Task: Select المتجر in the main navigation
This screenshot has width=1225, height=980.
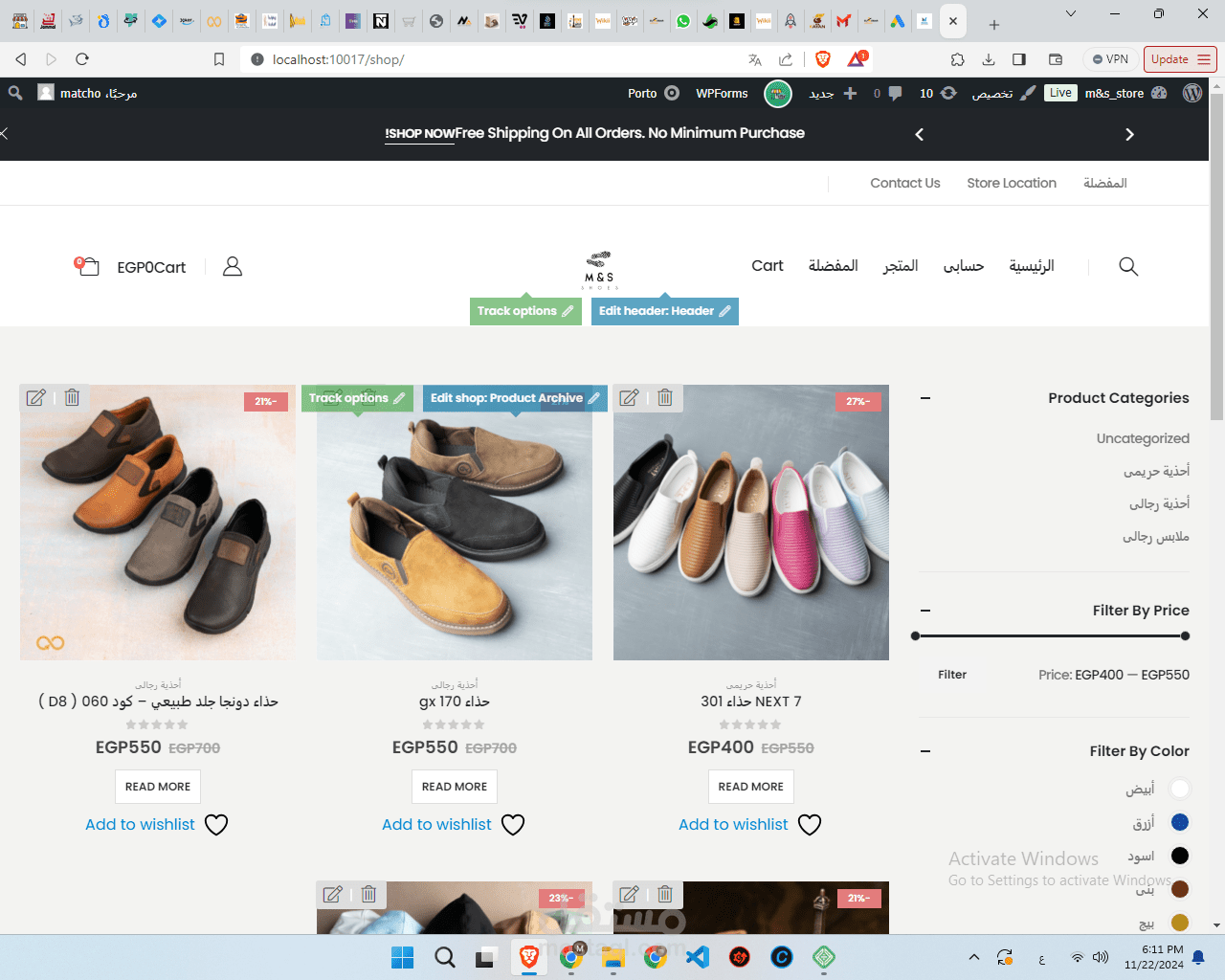Action: (x=900, y=266)
